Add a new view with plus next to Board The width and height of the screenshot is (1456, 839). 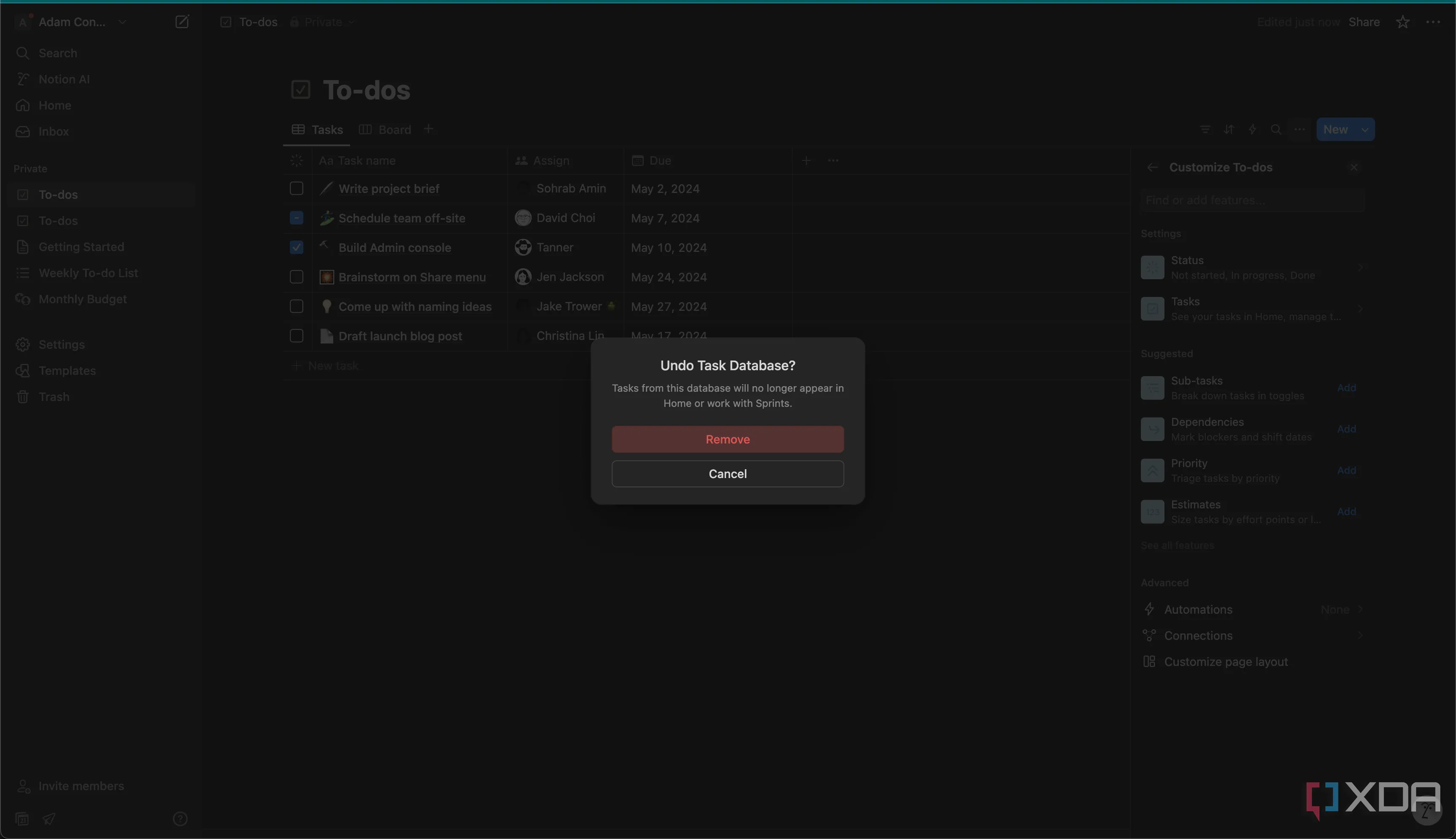[428, 129]
